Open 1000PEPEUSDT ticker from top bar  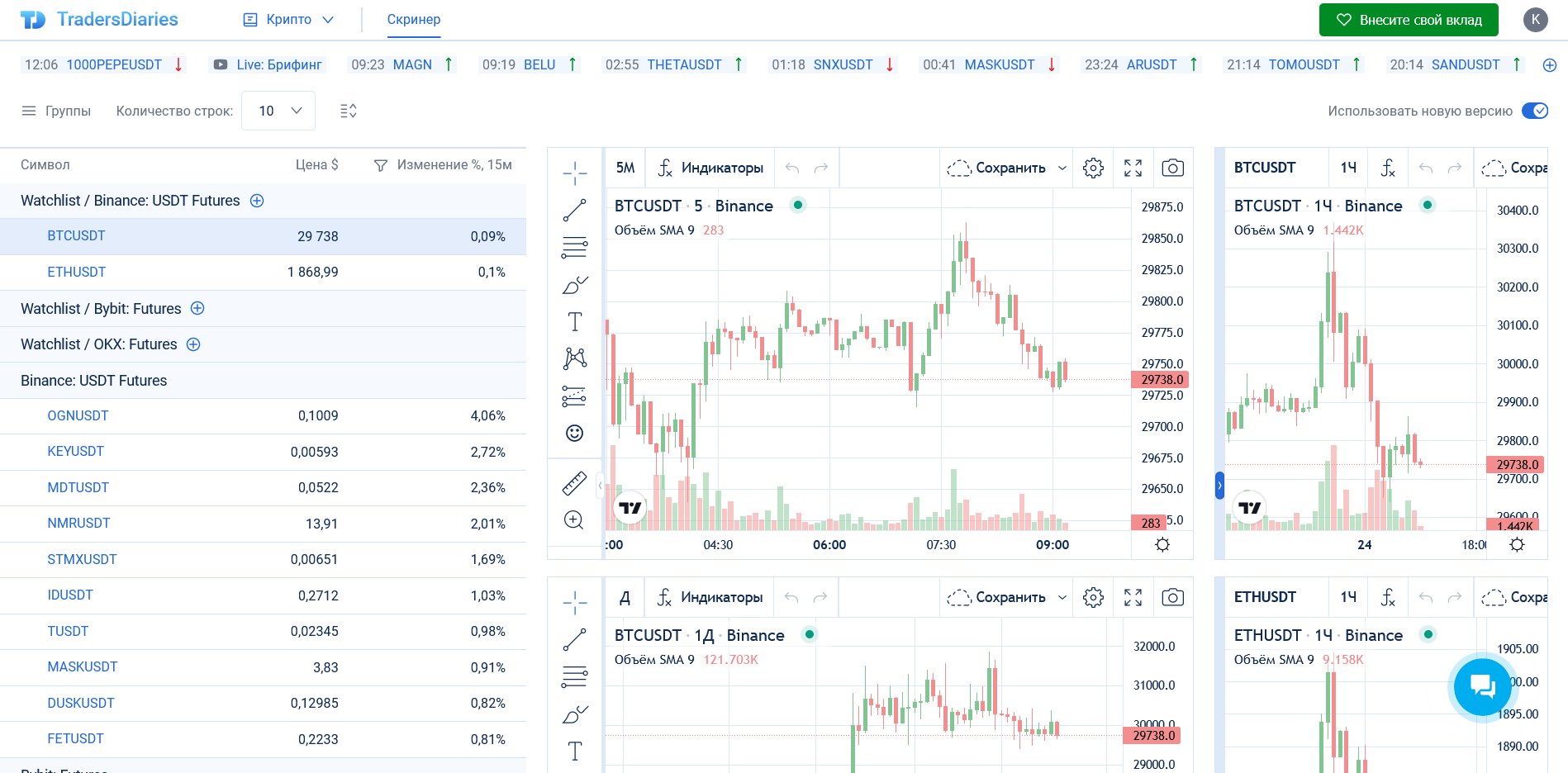point(104,64)
